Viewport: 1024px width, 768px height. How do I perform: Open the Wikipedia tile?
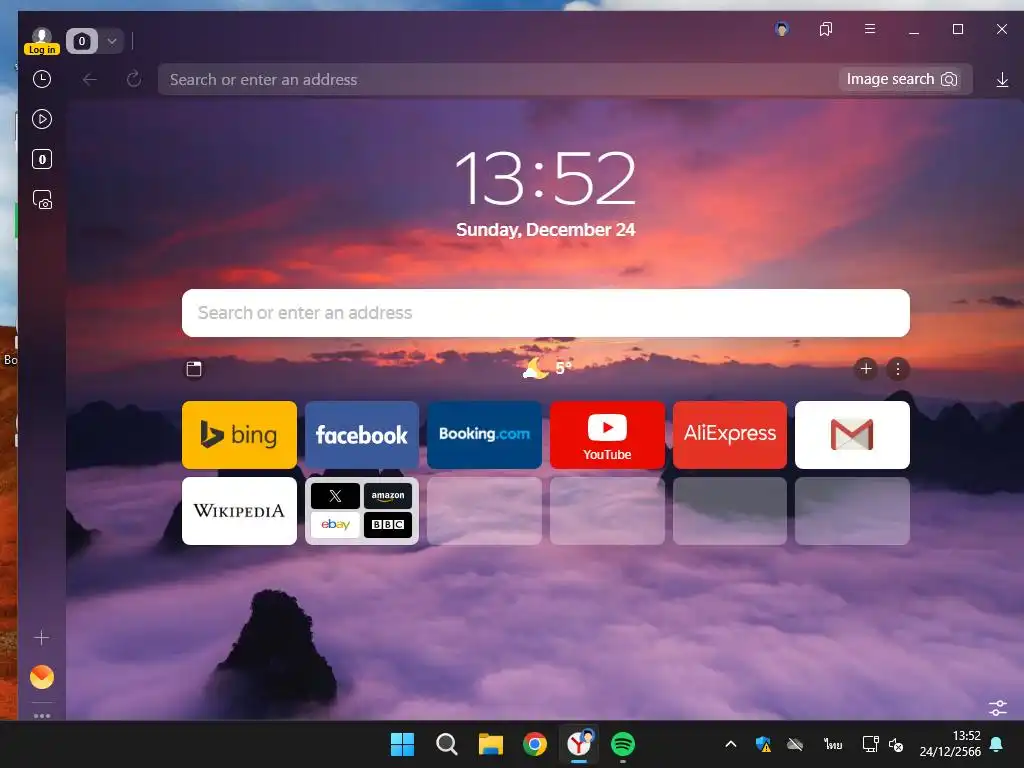239,511
